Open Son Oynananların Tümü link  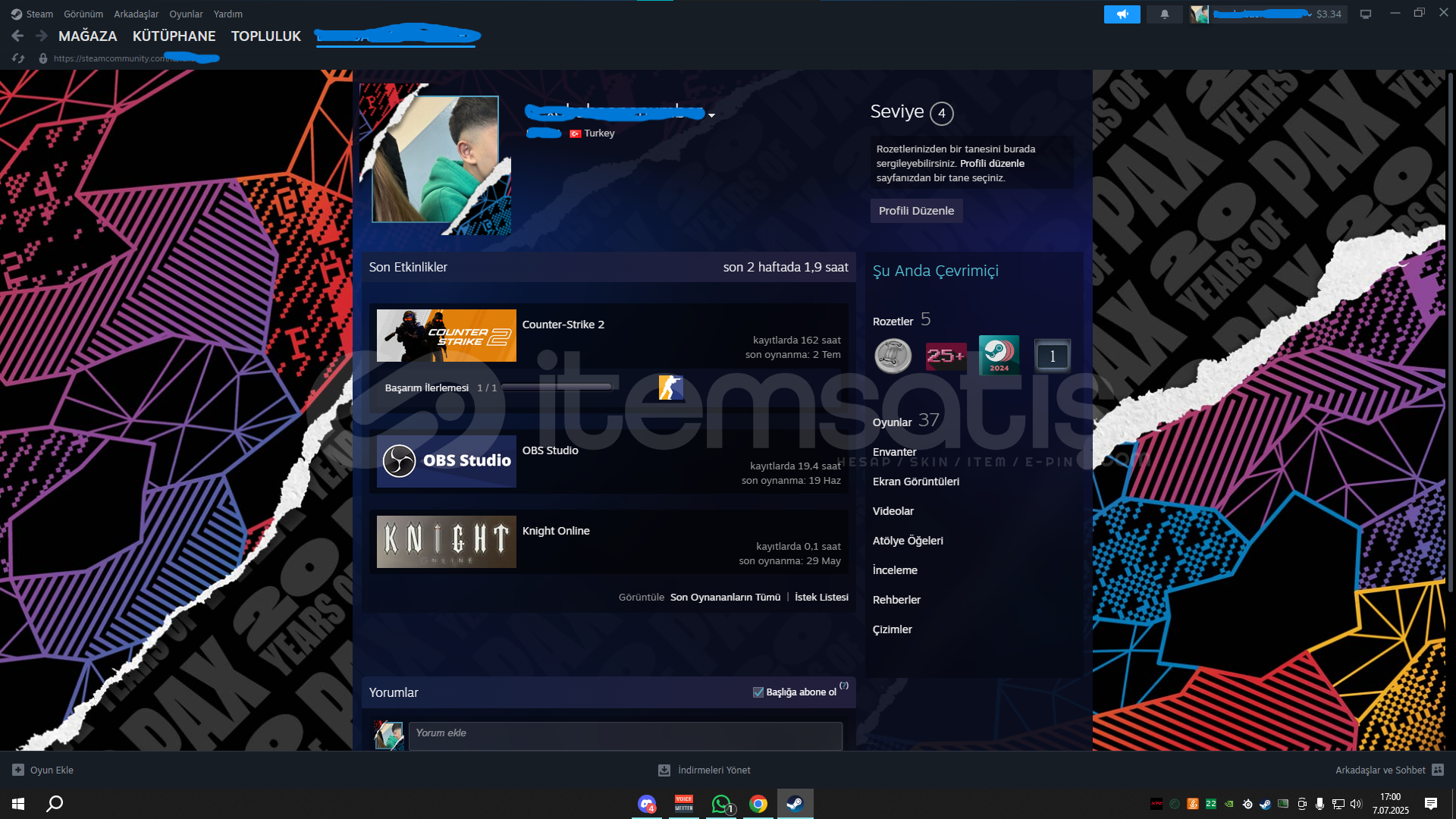[725, 598]
